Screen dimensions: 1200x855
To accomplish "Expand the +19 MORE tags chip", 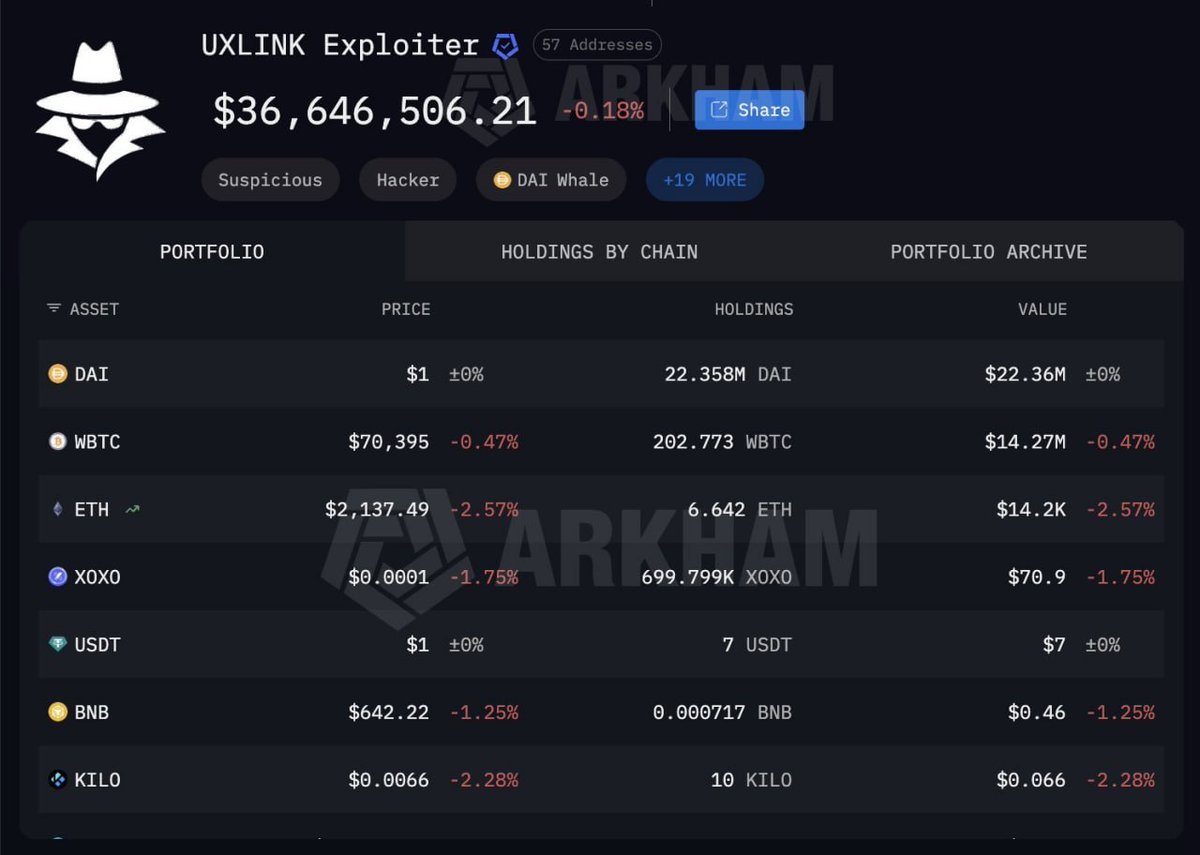I will pos(704,179).
